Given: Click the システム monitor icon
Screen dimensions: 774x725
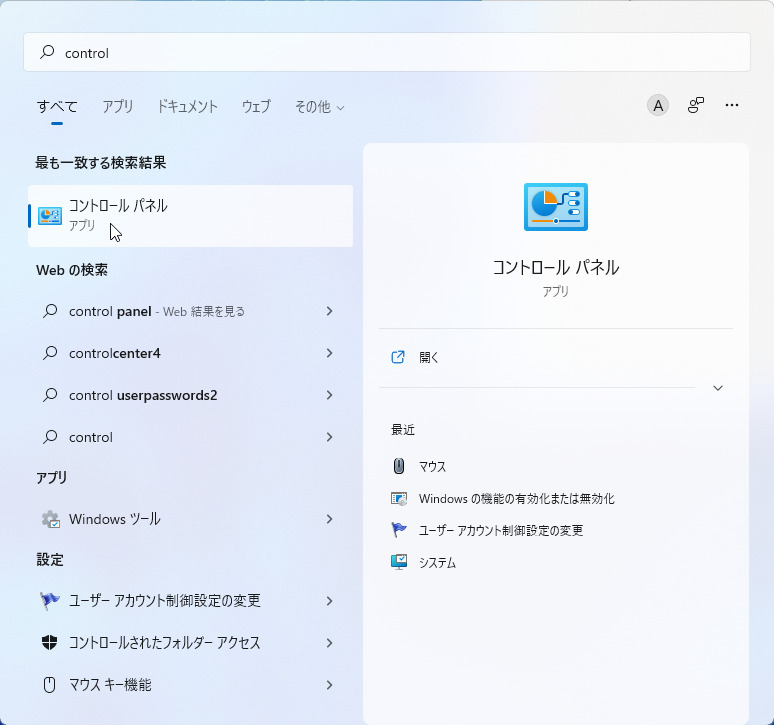Looking at the screenshot, I should click(399, 562).
